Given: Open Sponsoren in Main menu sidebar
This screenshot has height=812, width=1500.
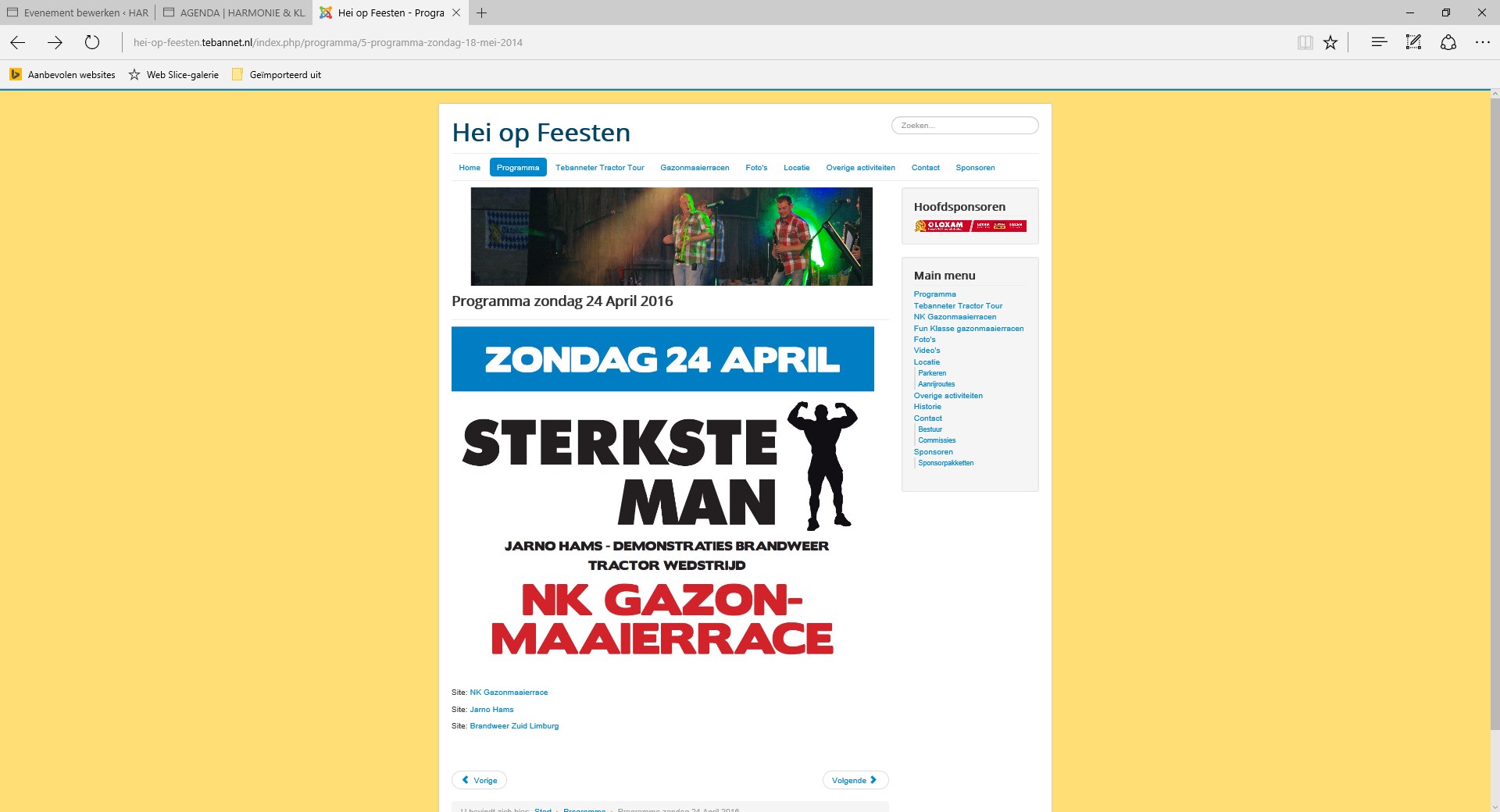Looking at the screenshot, I should click(x=934, y=452).
